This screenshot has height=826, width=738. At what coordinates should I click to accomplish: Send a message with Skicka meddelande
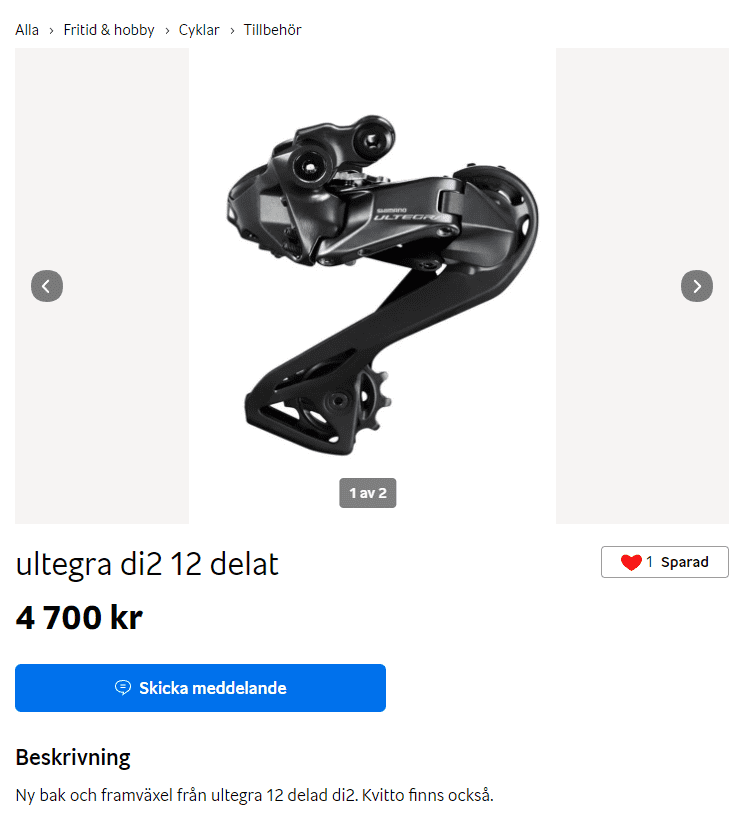pyautogui.click(x=200, y=687)
